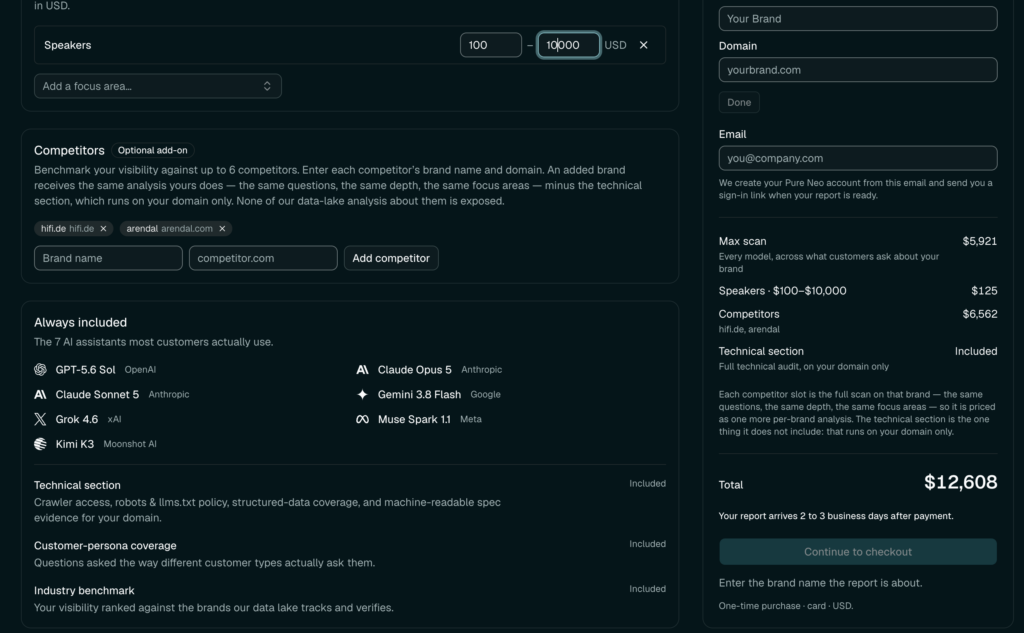The height and width of the screenshot is (633, 1024).
Task: Remove the hifi.de competitor chip
Action: point(103,229)
